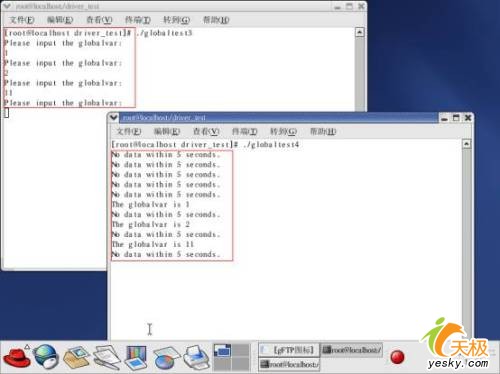The image size is (500, 374).
Task: Open window menu of back terminal
Action: (7, 6)
